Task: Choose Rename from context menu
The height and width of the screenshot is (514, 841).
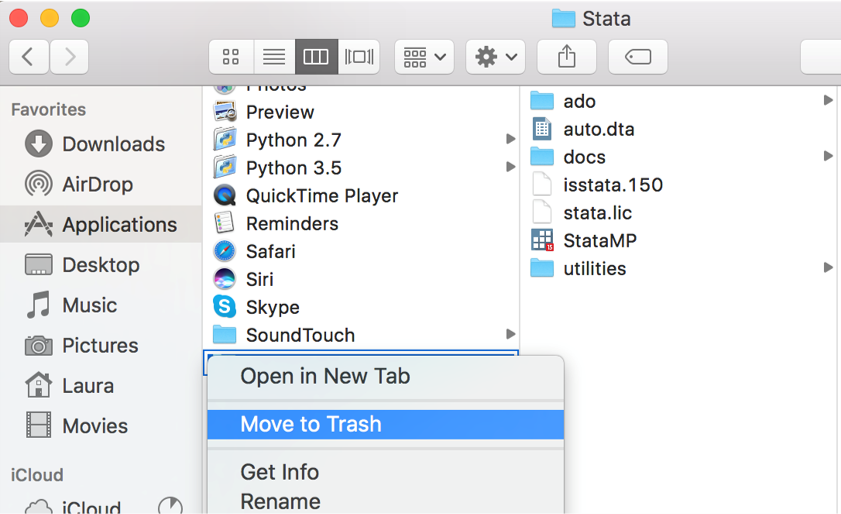Action: coord(386,502)
